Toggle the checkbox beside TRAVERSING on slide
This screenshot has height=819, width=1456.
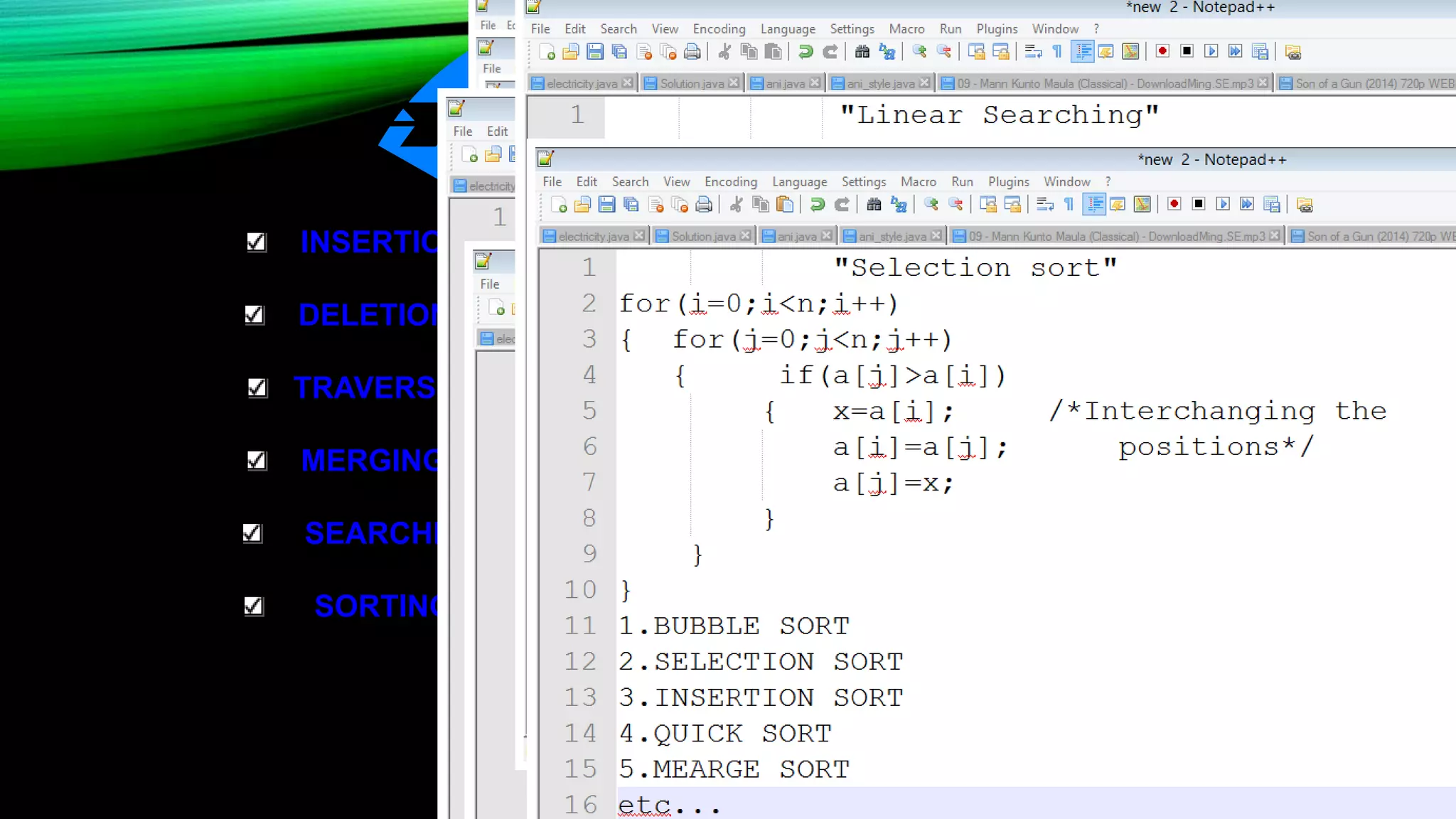tap(257, 387)
